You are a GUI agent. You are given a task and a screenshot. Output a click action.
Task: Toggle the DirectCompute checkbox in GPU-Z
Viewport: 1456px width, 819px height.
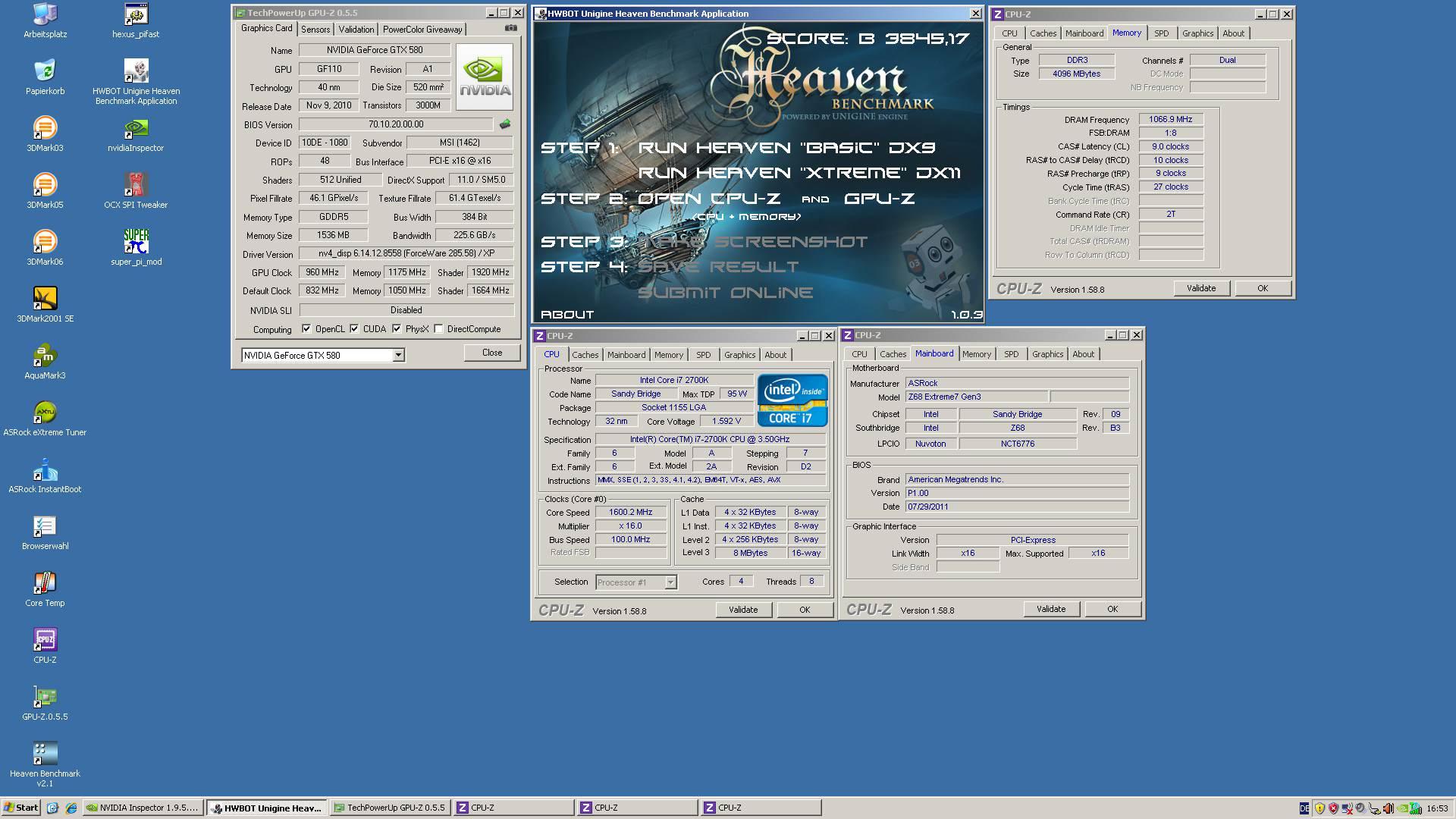click(x=438, y=328)
